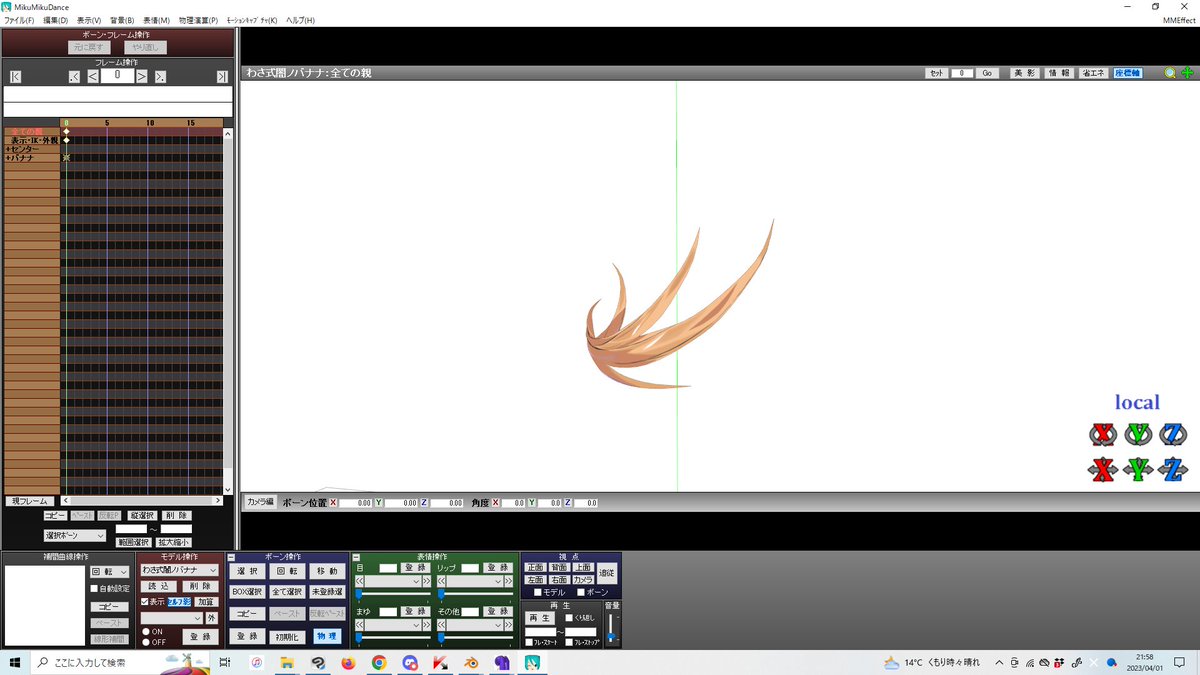Viewport: 1200px width, 675px height.
Task: Open Windows Start menu
Action: (x=15, y=662)
